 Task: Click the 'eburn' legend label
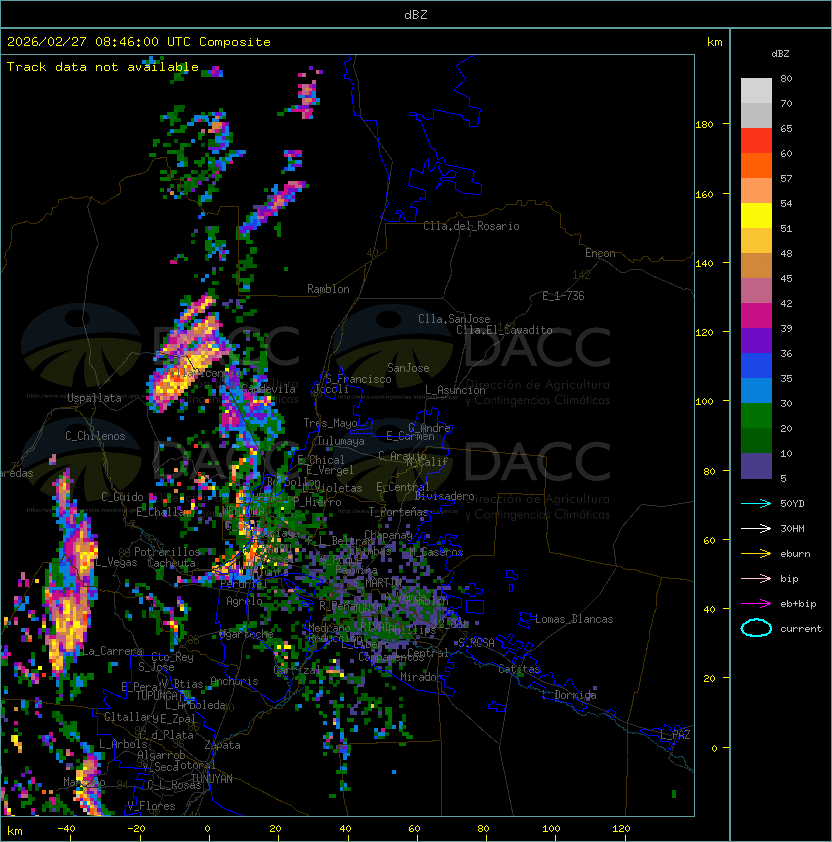pyautogui.click(x=795, y=554)
